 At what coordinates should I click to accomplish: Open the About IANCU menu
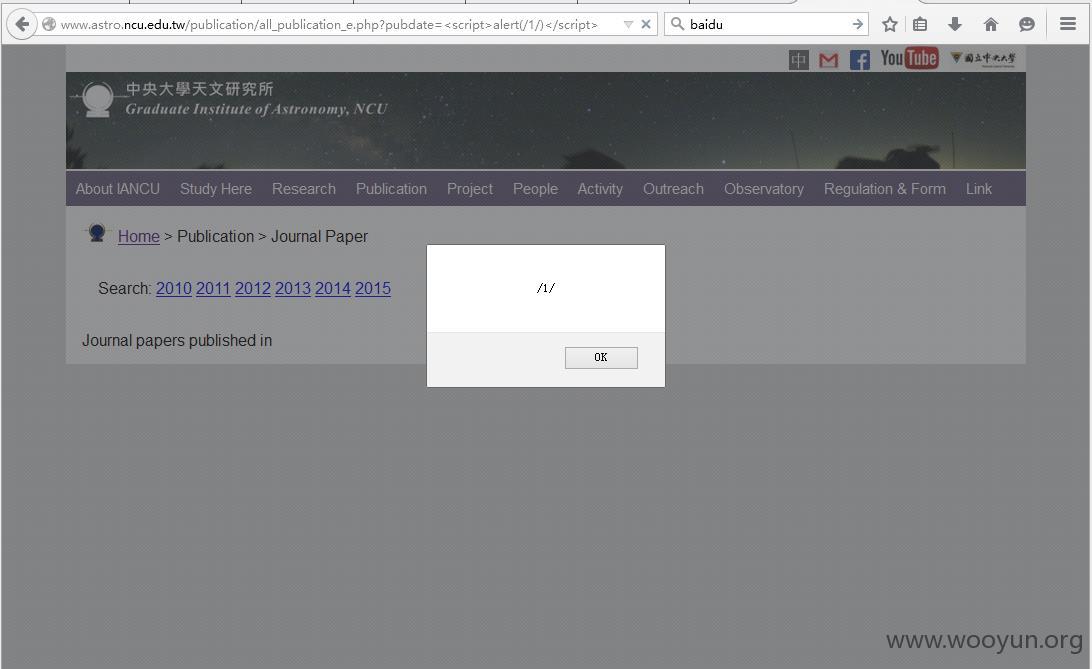[118, 189]
